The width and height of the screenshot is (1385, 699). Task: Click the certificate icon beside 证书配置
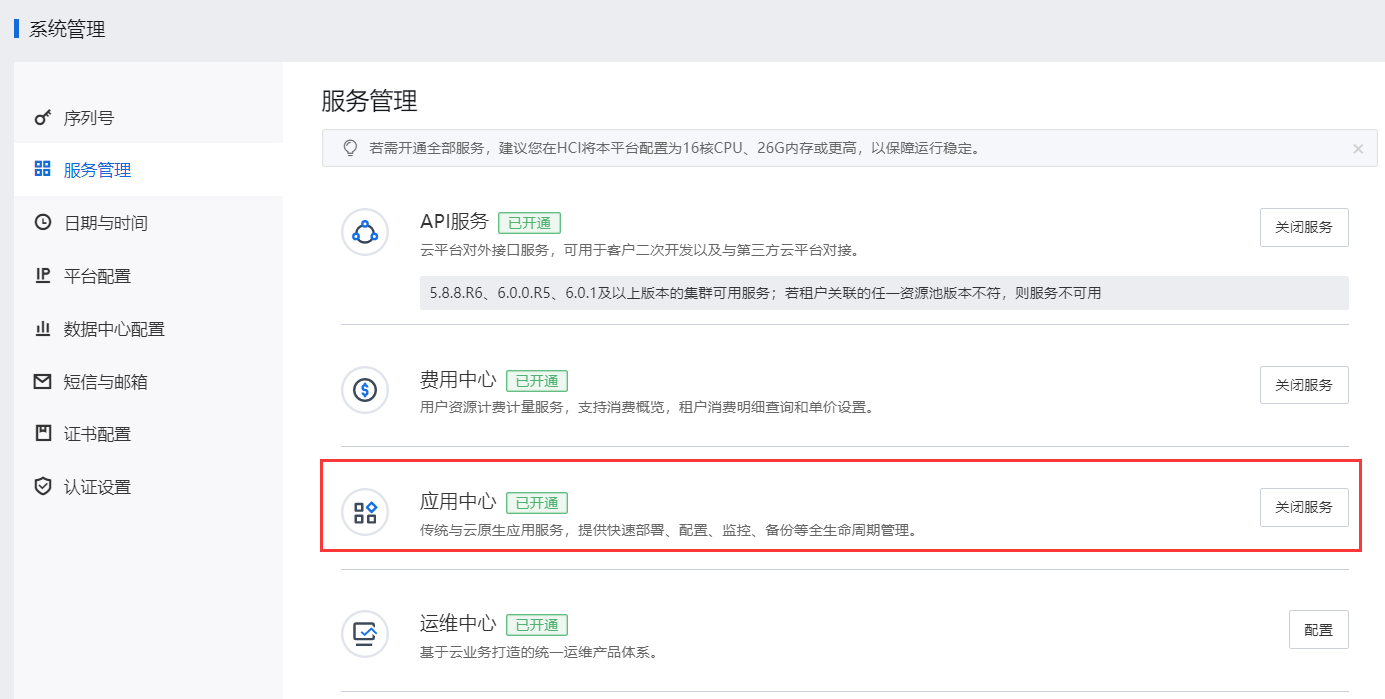pos(42,434)
